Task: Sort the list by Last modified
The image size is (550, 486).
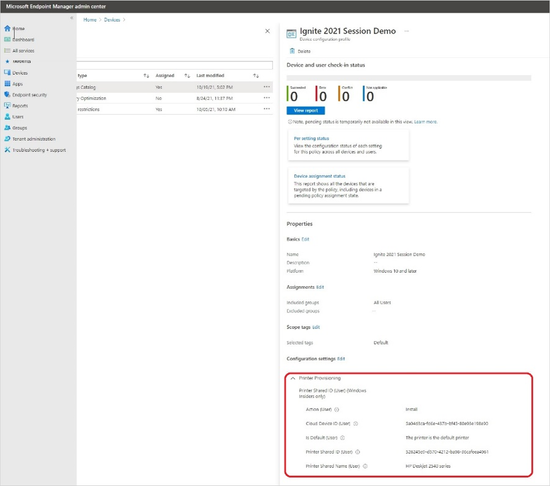Action: pos(256,76)
